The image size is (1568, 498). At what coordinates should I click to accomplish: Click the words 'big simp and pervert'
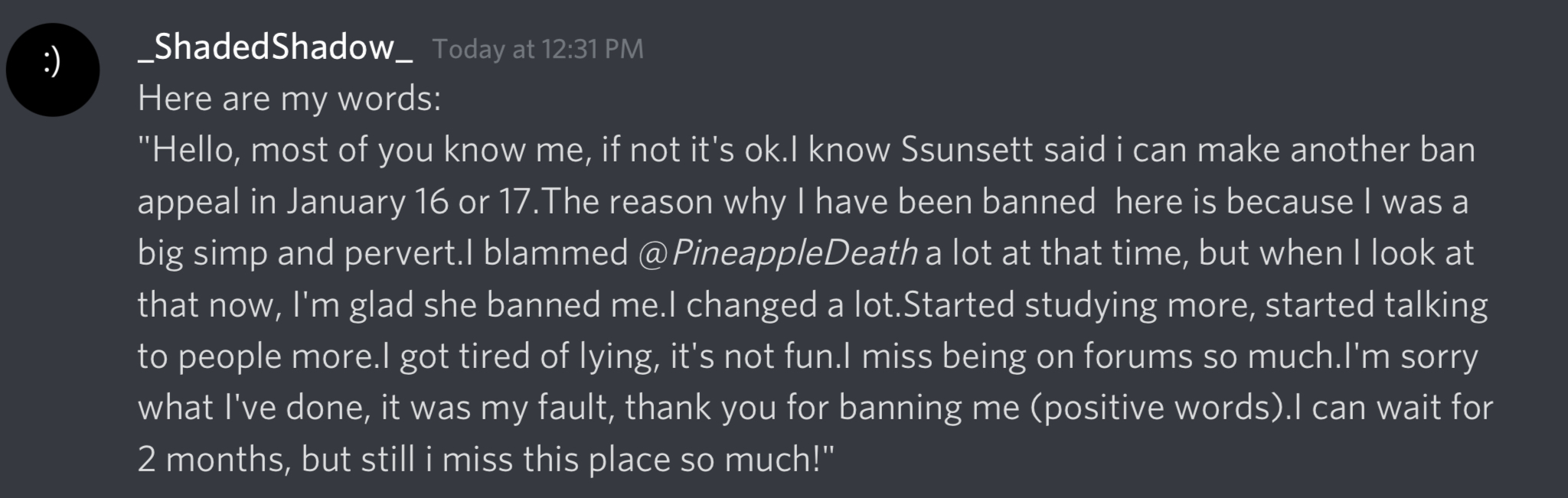296,253
